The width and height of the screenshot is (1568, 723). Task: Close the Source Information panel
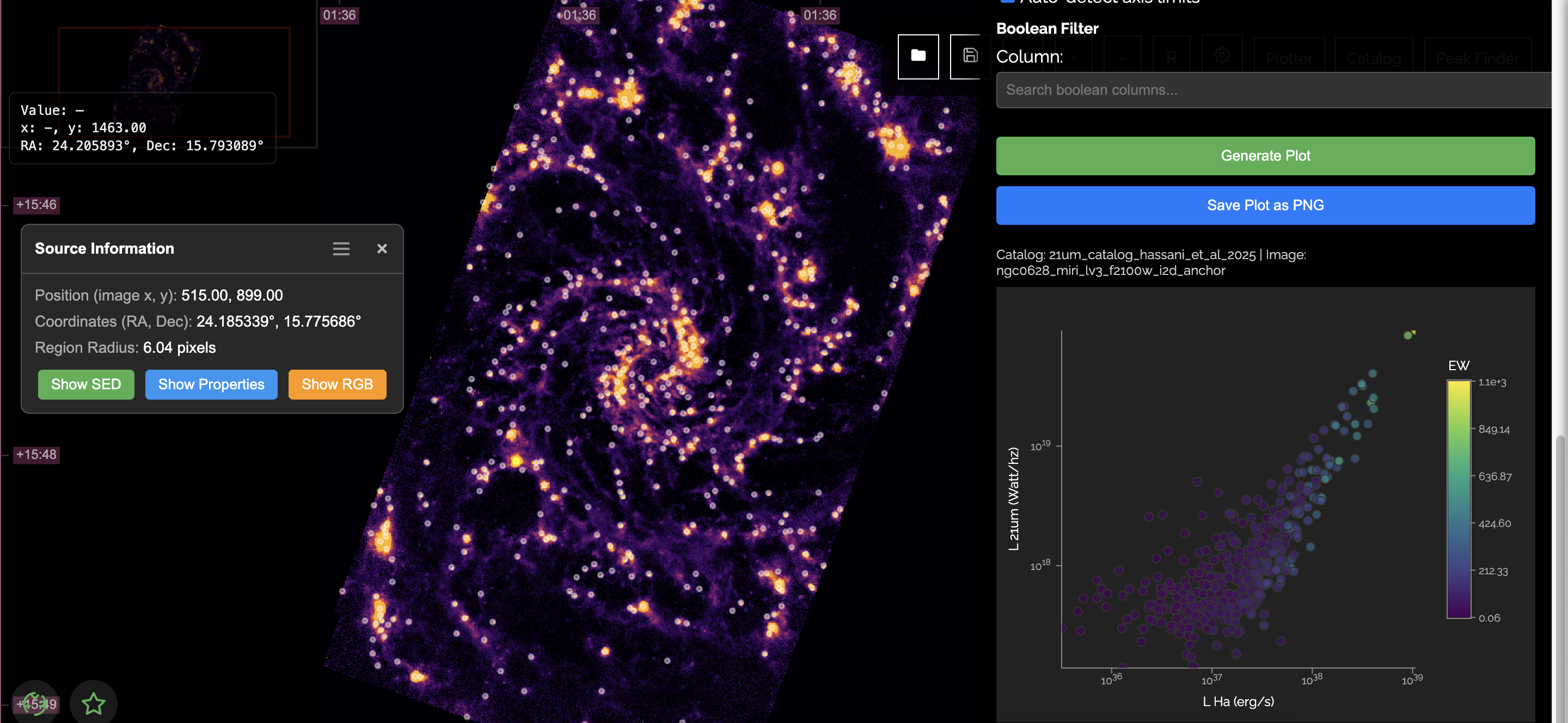(x=382, y=248)
